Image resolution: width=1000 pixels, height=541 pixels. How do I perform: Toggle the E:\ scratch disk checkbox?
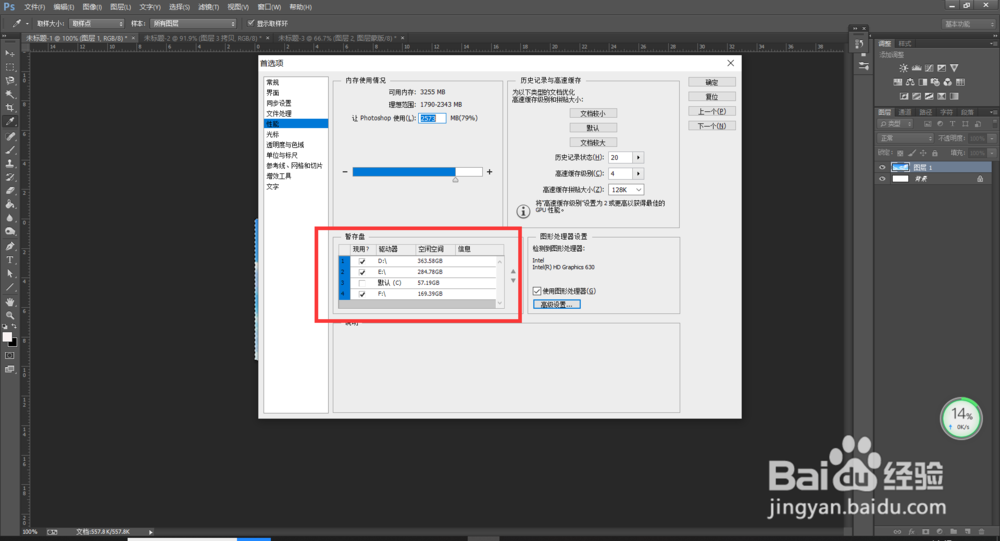pos(362,272)
